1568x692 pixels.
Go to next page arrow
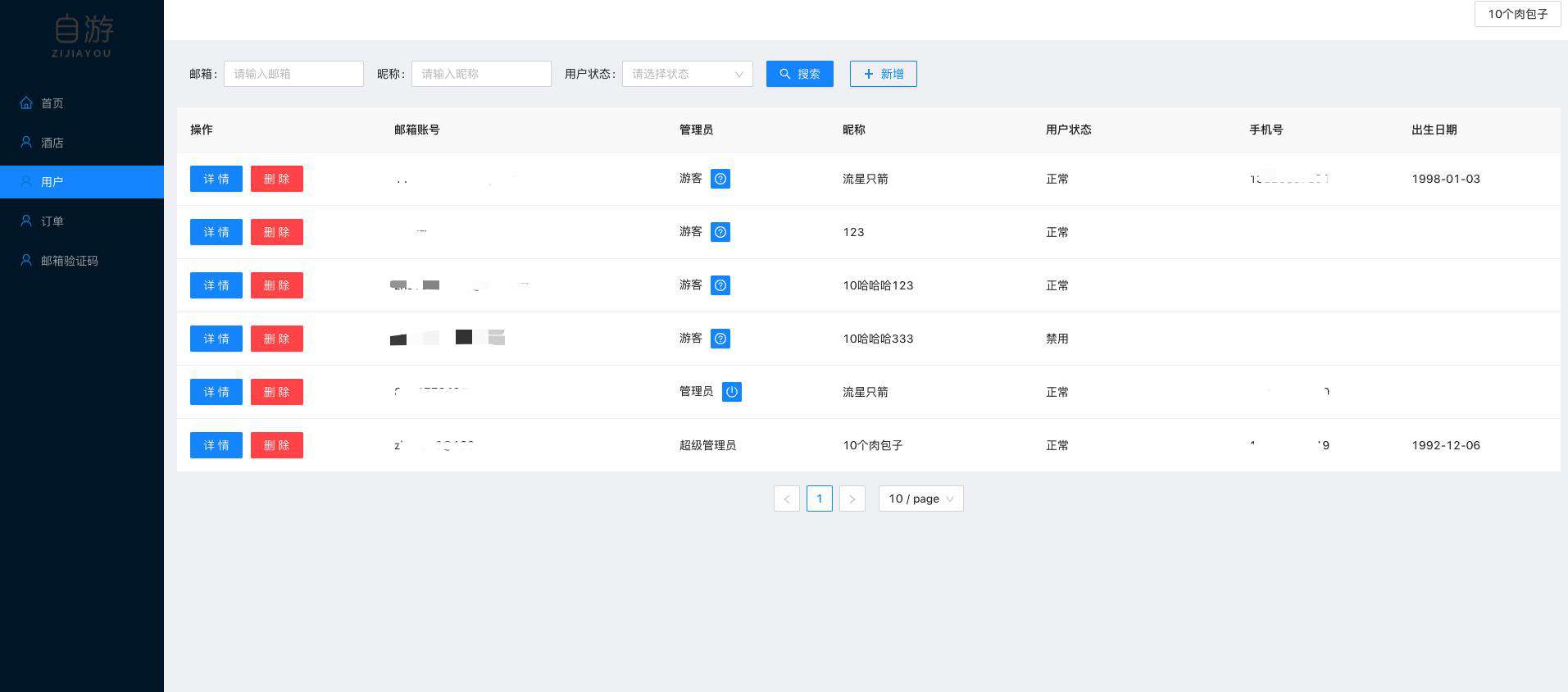(x=852, y=499)
